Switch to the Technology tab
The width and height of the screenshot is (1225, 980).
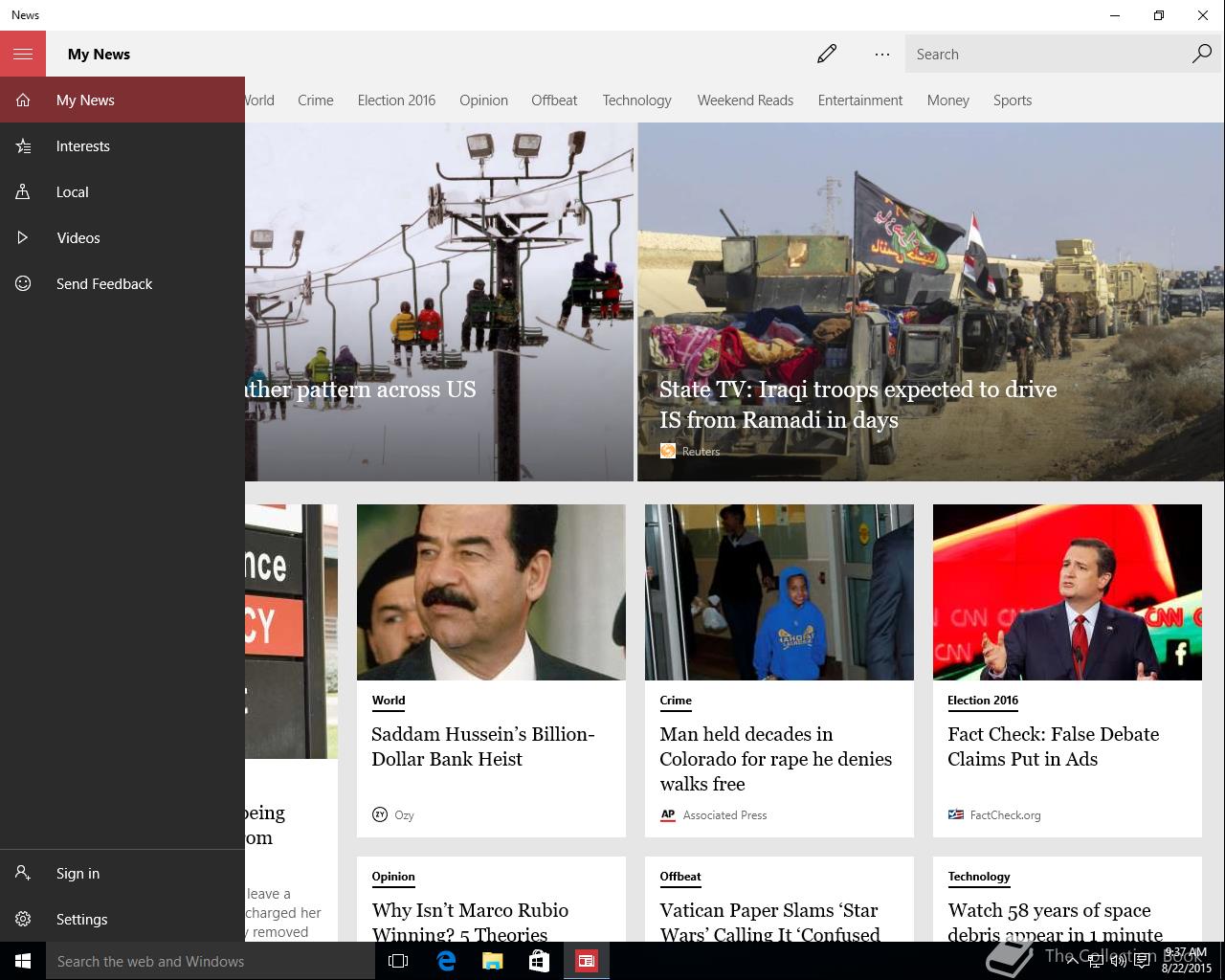(x=636, y=100)
